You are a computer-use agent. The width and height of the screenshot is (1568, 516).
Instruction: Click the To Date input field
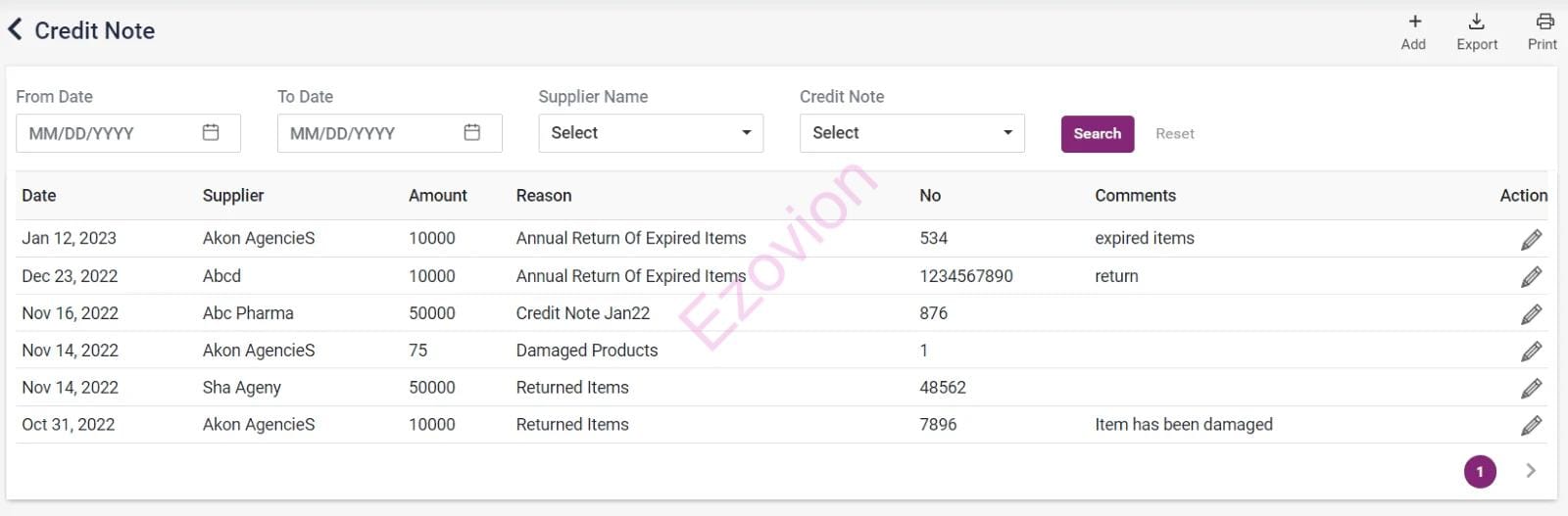[369, 133]
